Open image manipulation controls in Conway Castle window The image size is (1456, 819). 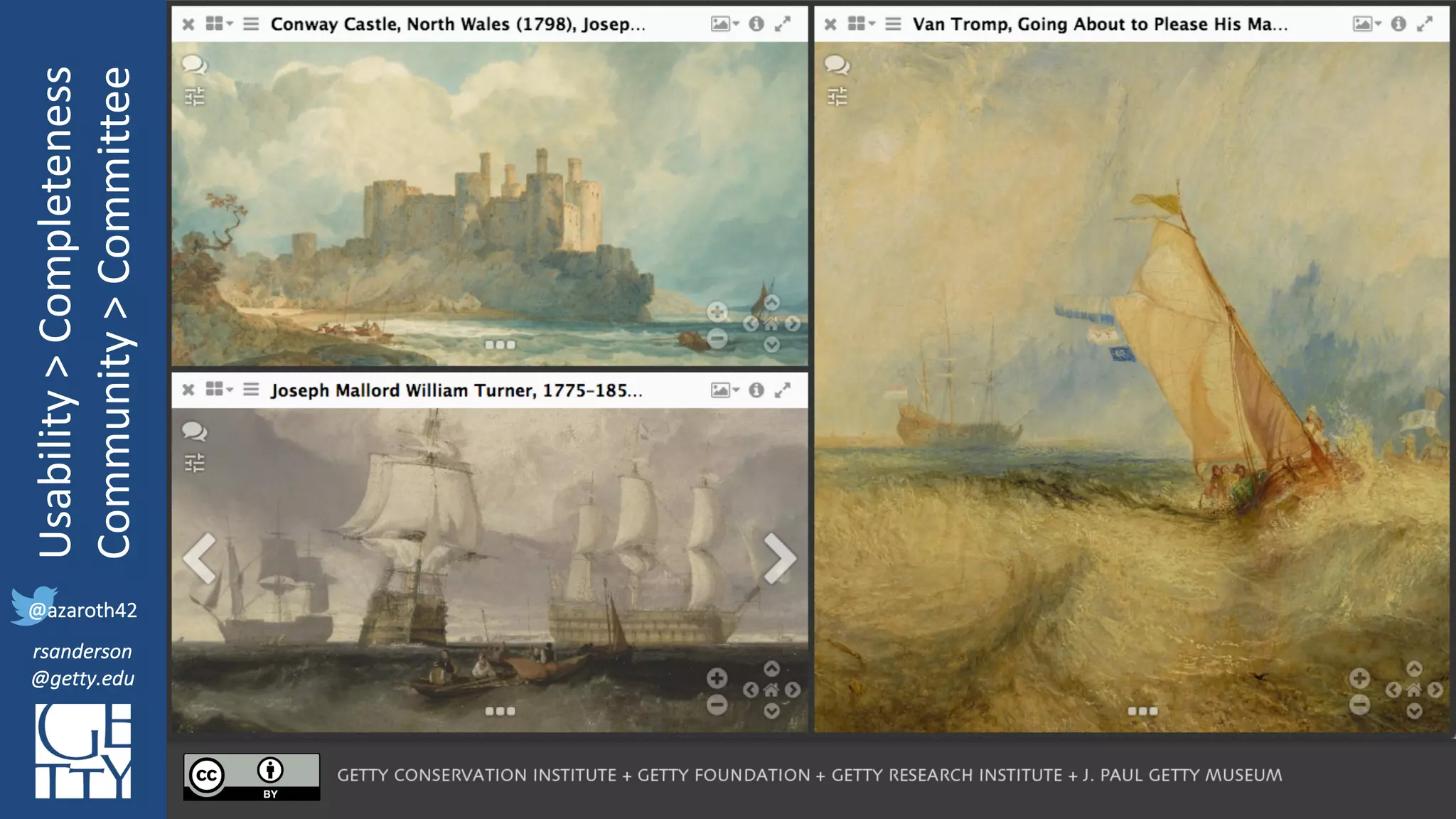click(194, 96)
